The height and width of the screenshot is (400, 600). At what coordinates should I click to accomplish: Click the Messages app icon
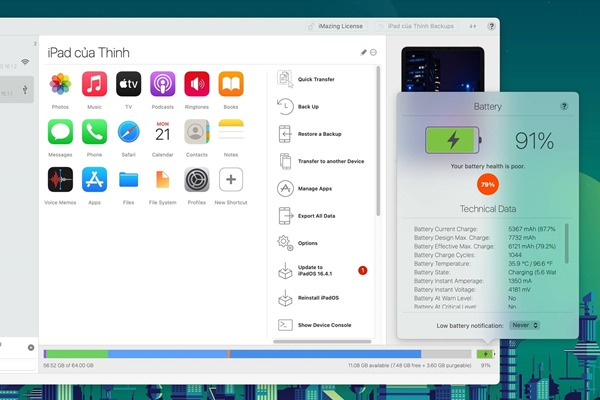coord(60,132)
